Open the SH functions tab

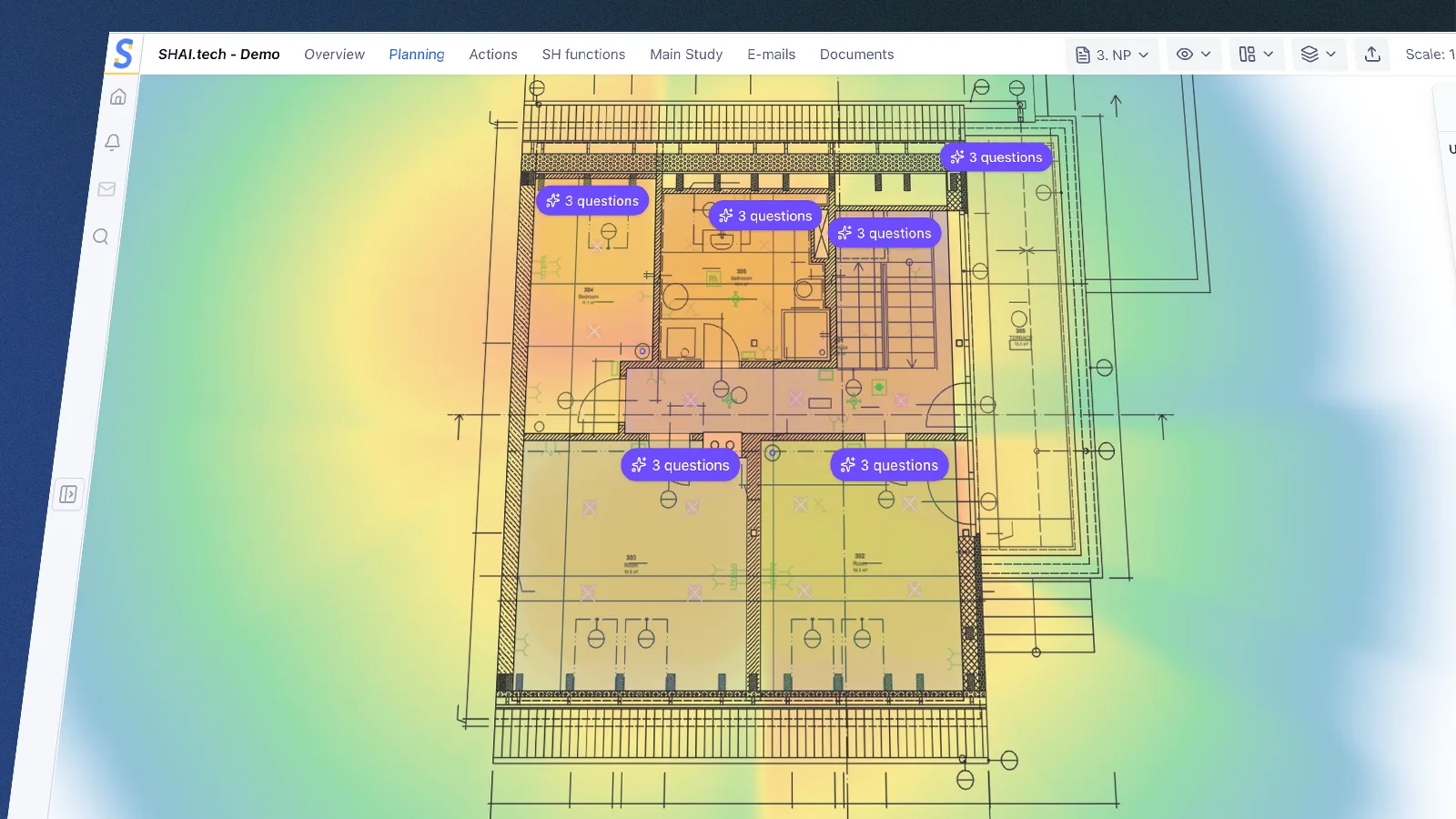click(x=583, y=55)
